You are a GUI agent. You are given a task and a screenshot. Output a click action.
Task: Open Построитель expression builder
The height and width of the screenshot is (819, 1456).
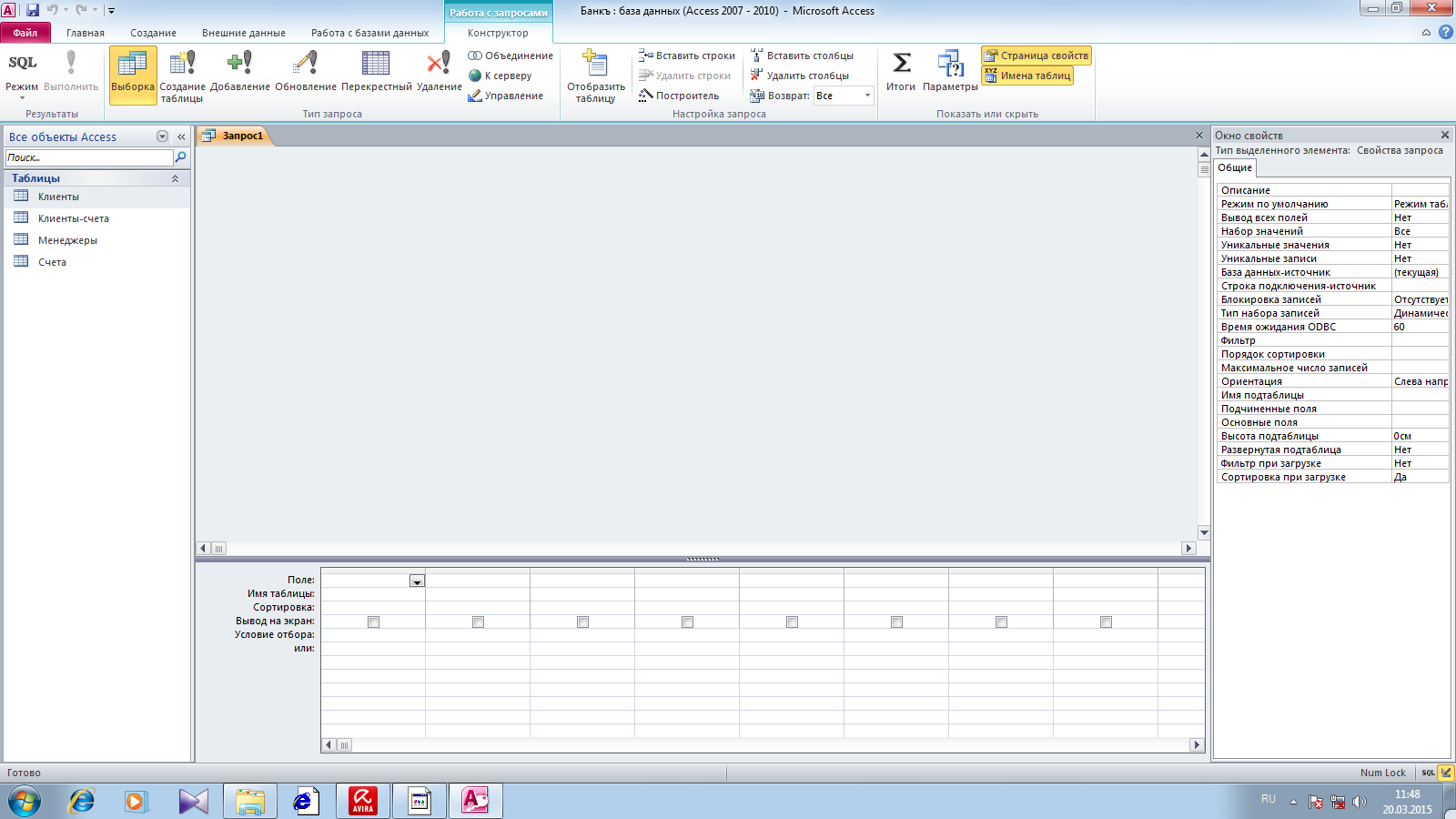(679, 96)
